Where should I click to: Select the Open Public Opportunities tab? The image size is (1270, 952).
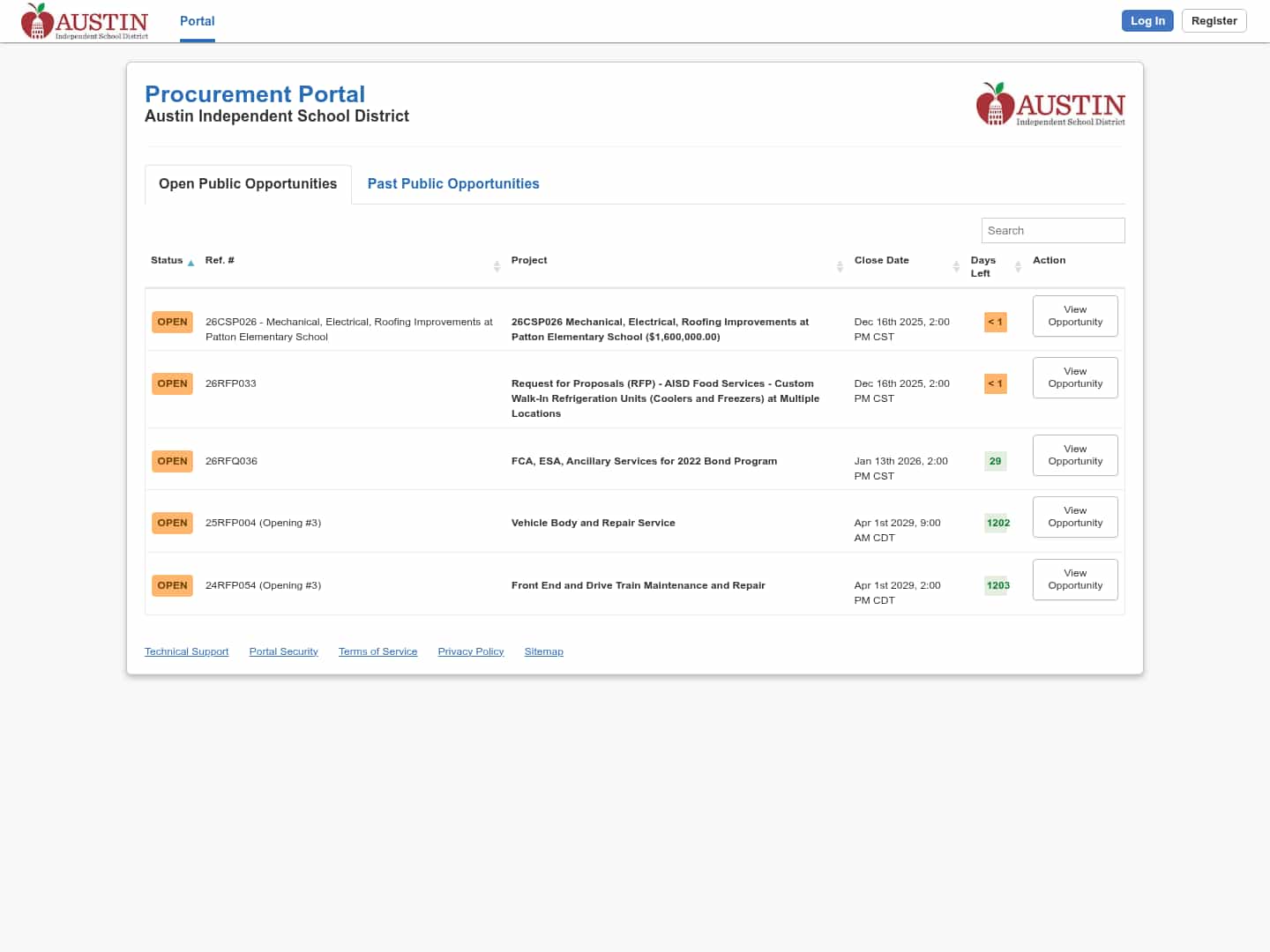pyautogui.click(x=248, y=184)
